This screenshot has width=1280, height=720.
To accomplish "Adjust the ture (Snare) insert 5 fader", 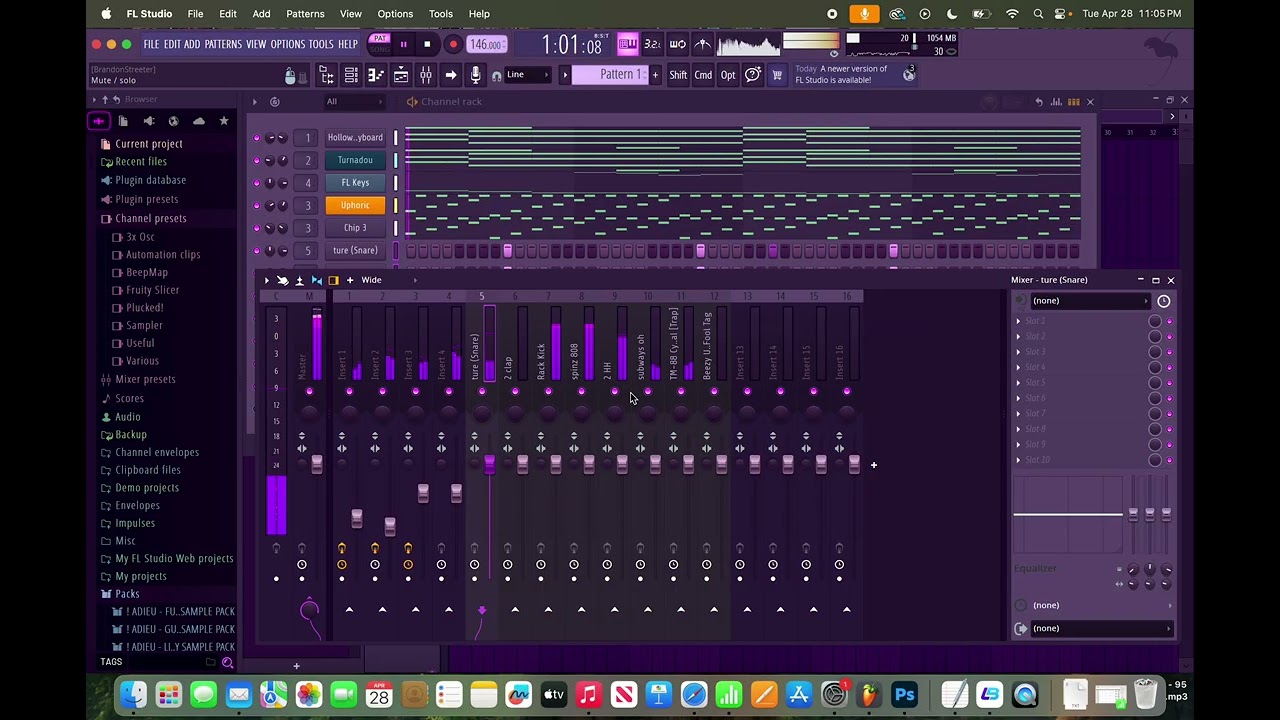I will tap(489, 464).
